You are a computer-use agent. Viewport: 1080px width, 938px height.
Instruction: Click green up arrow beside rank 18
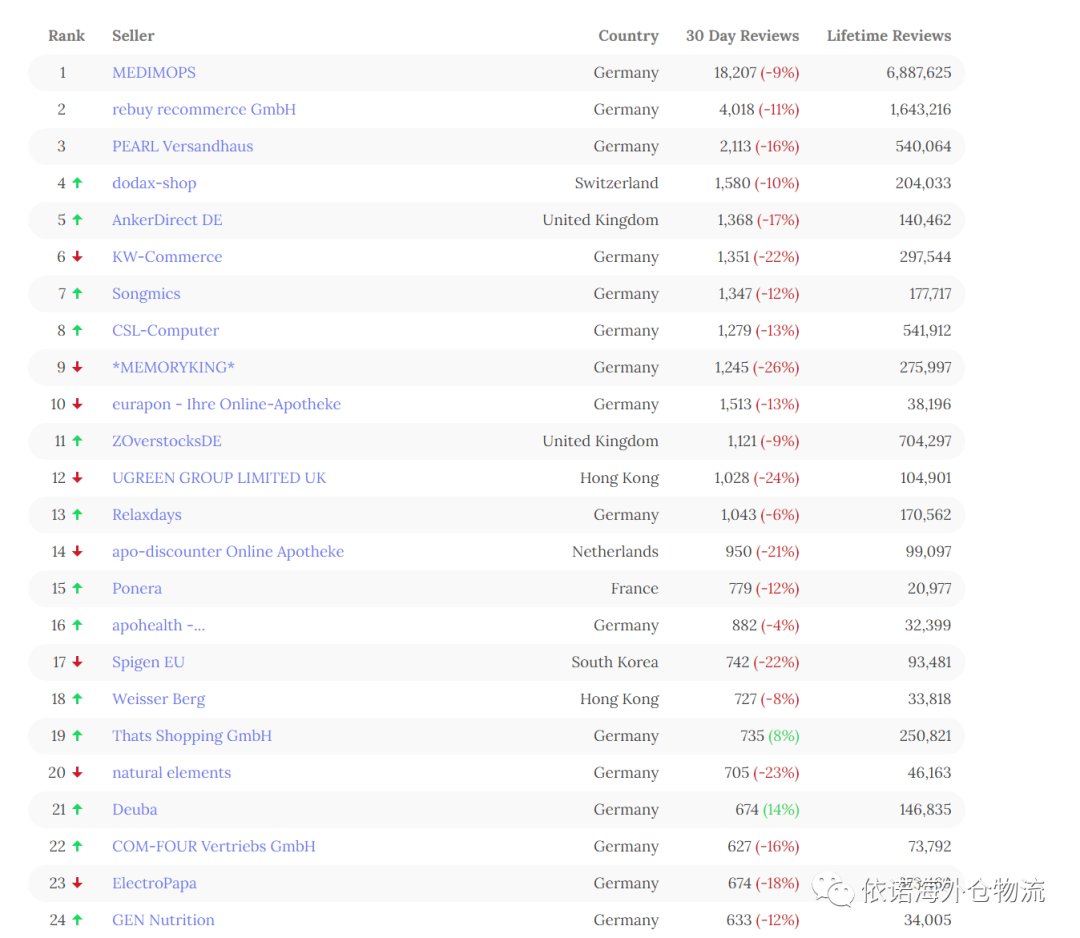pyautogui.click(x=77, y=699)
